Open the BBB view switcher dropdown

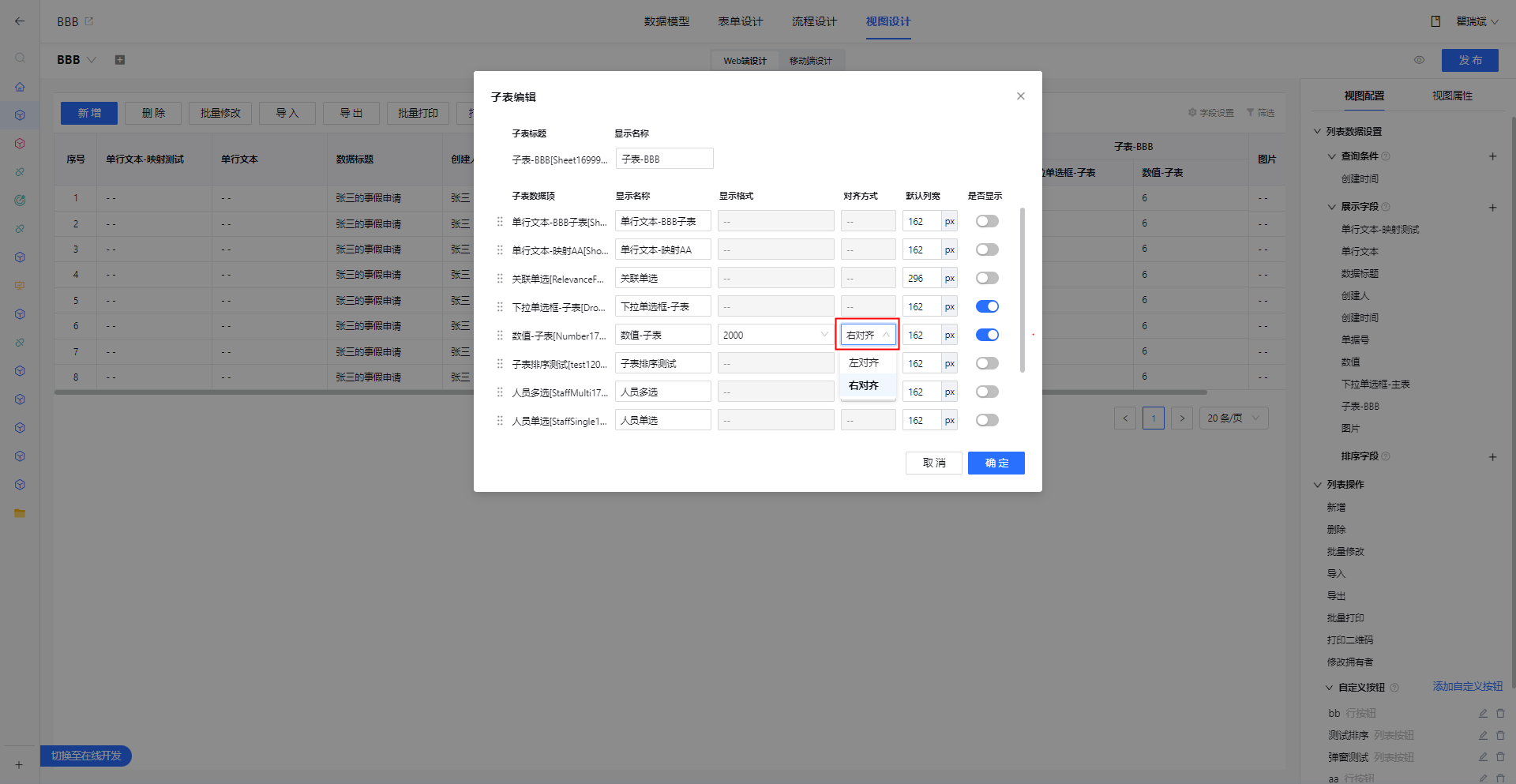[x=92, y=60]
